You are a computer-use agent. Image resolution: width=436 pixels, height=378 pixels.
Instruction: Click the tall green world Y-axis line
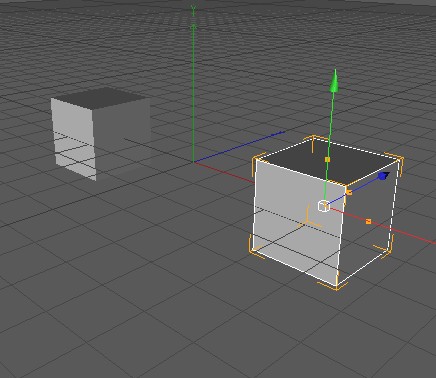[x=193, y=83]
